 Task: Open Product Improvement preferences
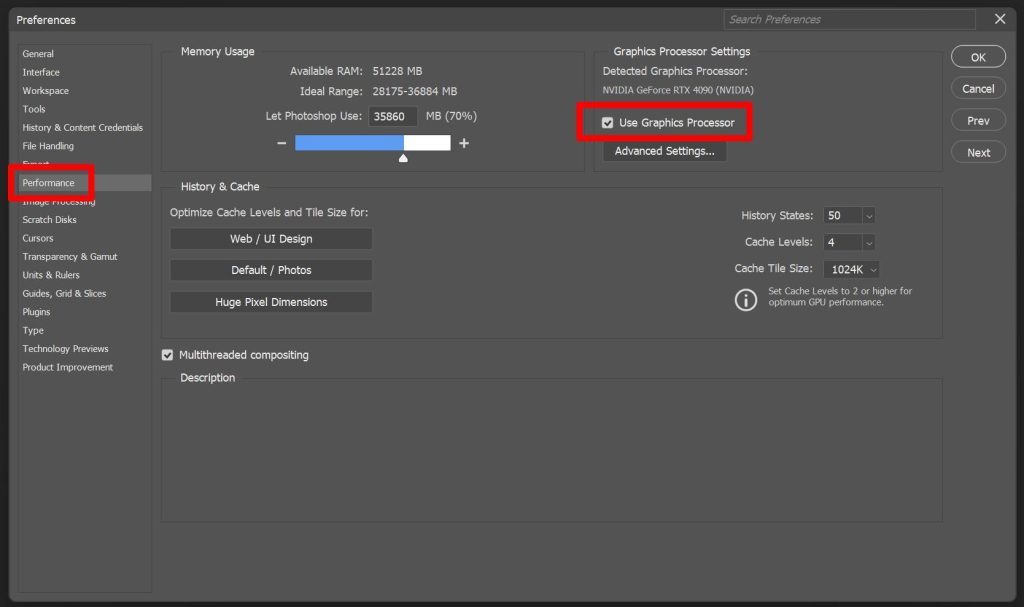coord(67,367)
